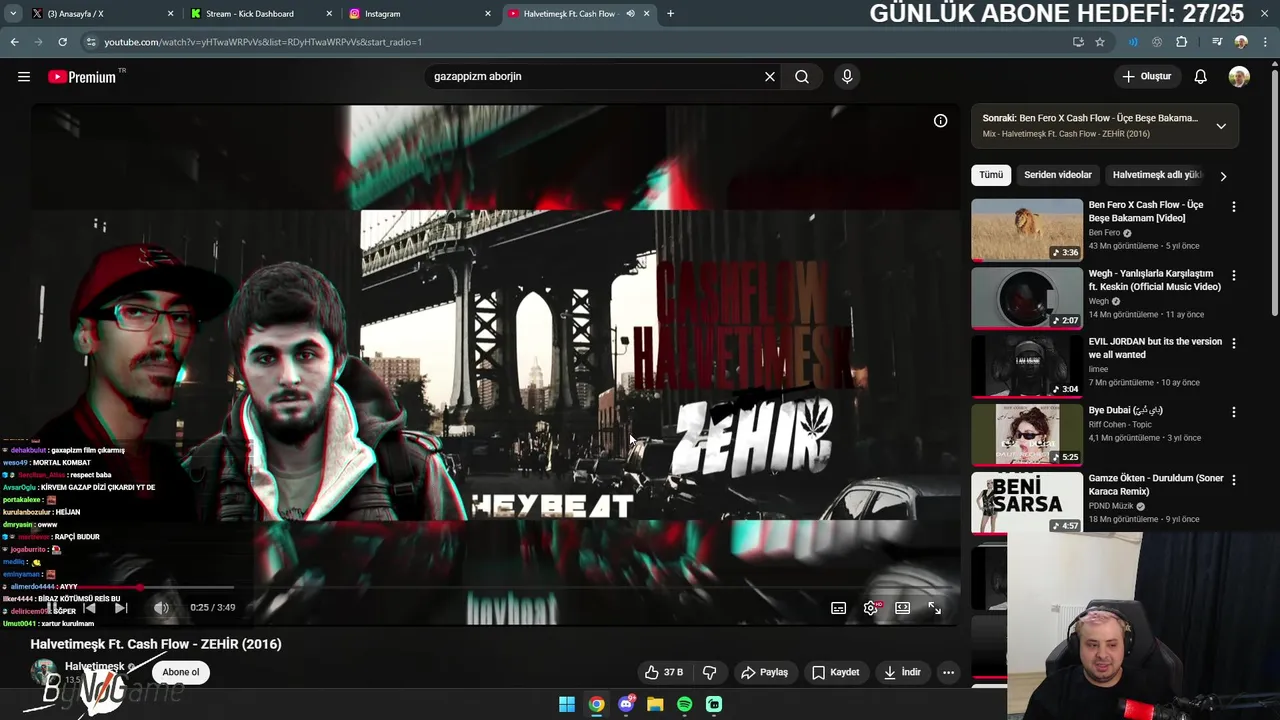This screenshot has height=720, width=1280.
Task: Open a new browser tab
Action: click(670, 14)
